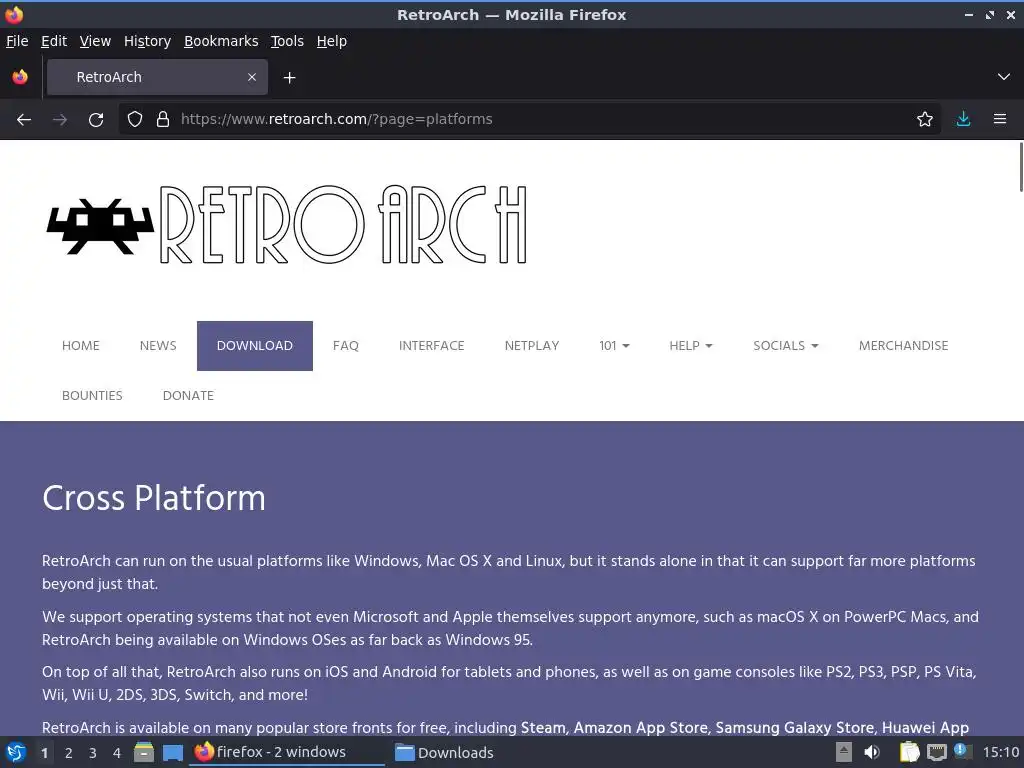Open the Help menu in the menu bar
This screenshot has height=768, width=1024.
[x=332, y=41]
